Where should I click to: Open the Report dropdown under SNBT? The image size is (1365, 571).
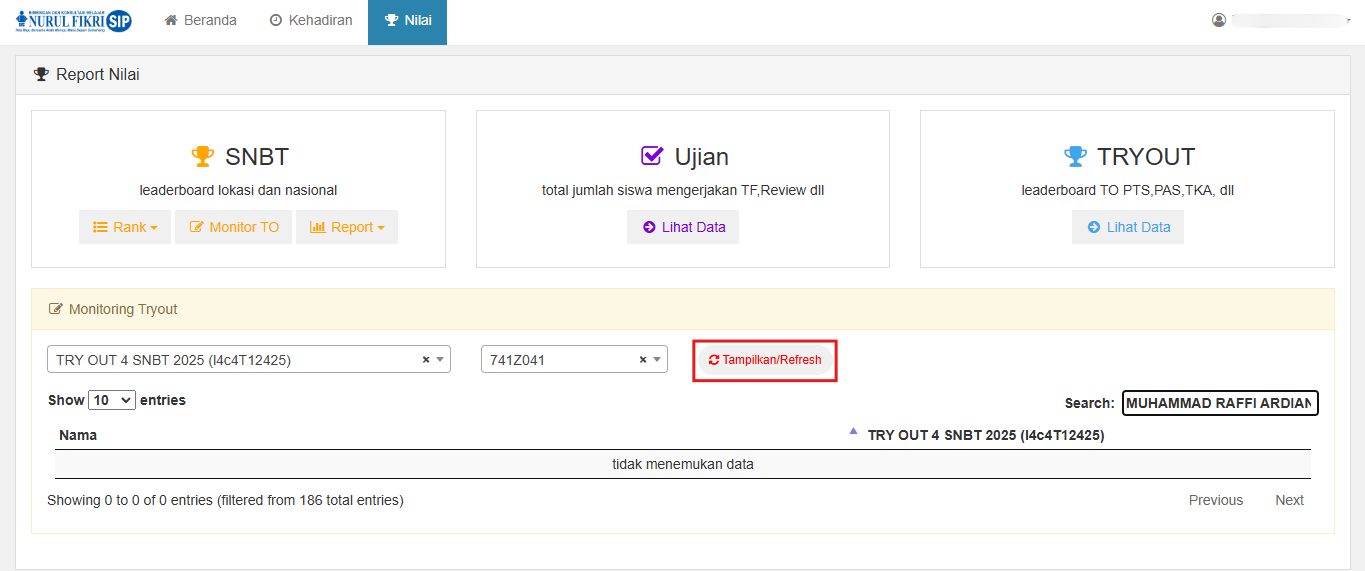347,227
